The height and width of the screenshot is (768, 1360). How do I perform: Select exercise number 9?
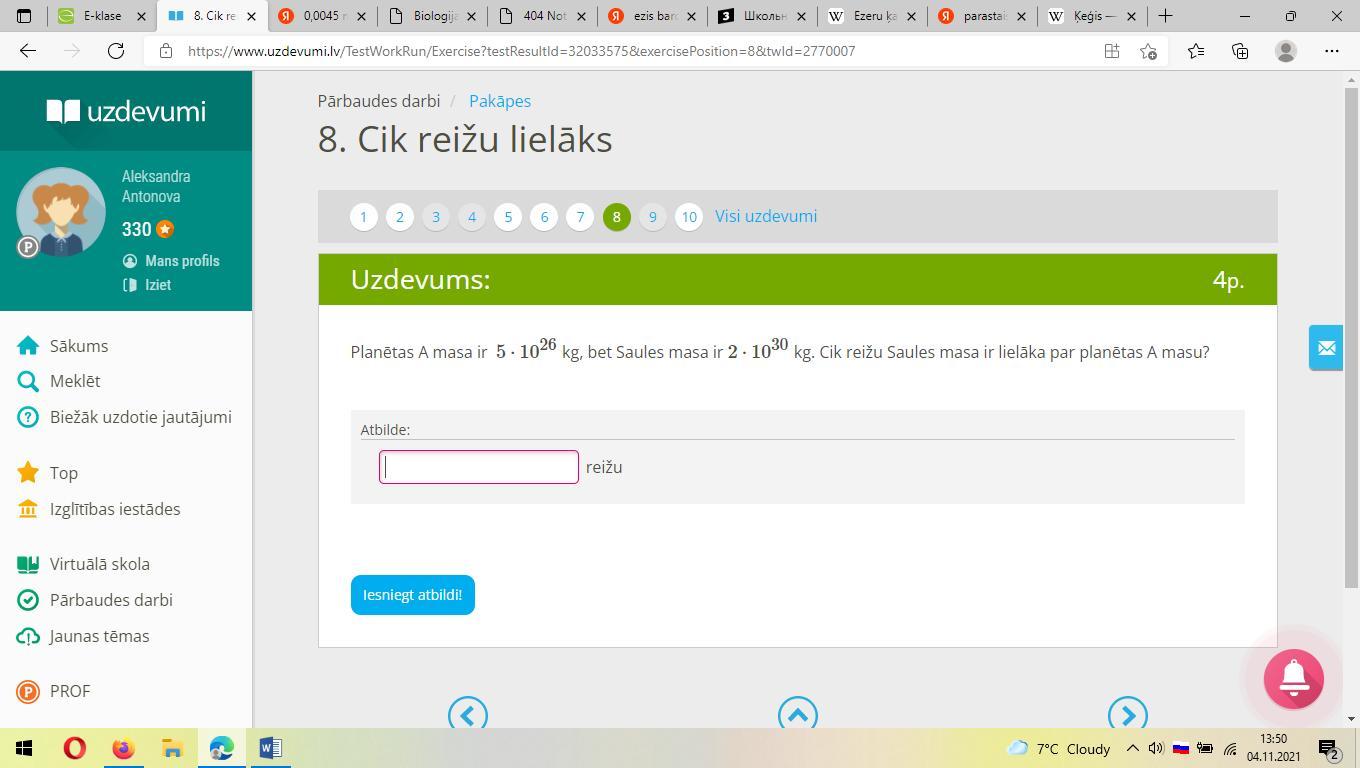coord(652,217)
